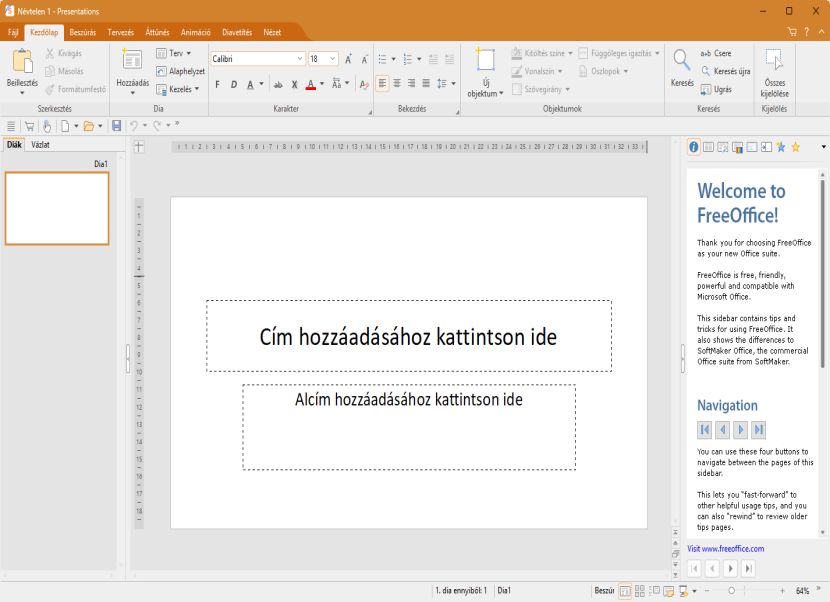Switch to slide sorter view in status bar

[639, 590]
